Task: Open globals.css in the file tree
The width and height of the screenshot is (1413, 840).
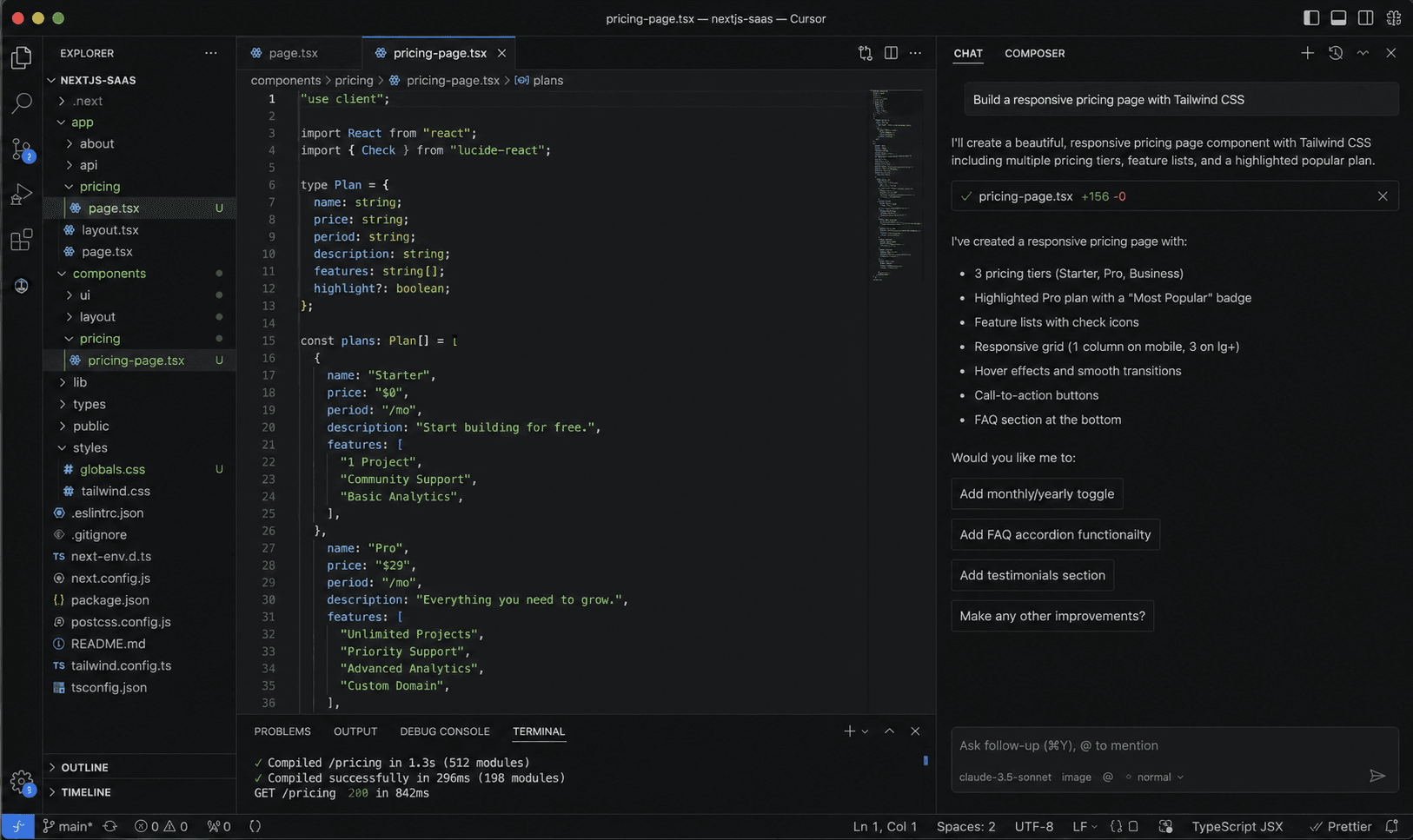Action: point(112,469)
